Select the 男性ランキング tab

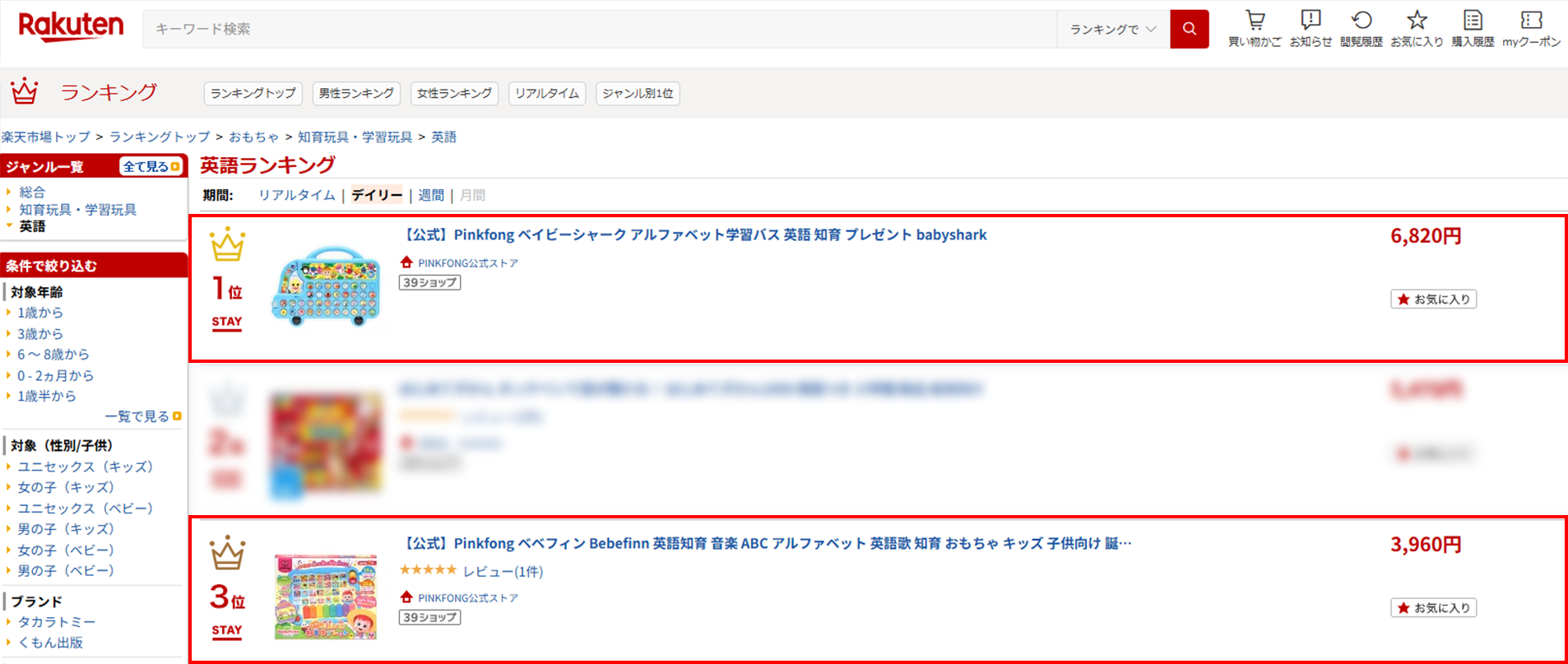coord(356,93)
